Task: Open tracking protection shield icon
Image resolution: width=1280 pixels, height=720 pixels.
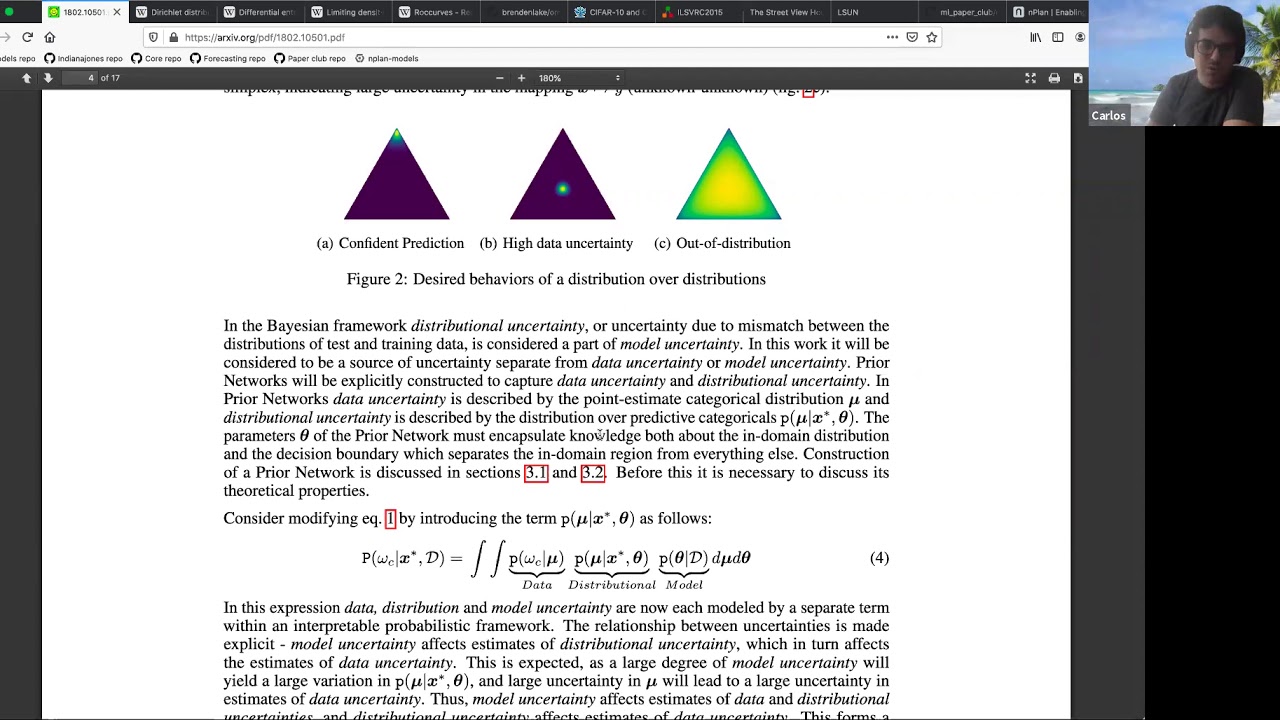Action: [153, 37]
